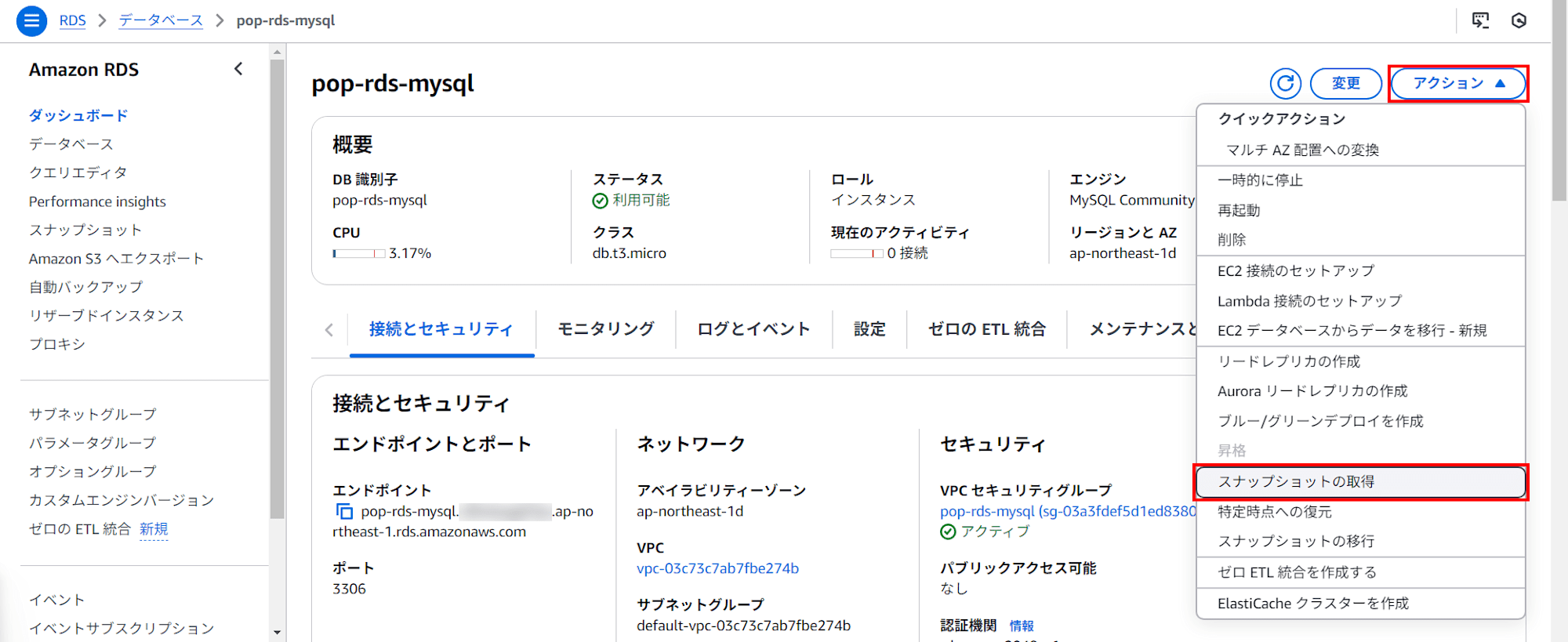Image resolution: width=1568 pixels, height=642 pixels.
Task: Open ゼロの ETL 統合 in sidebar
Action: coord(80,529)
